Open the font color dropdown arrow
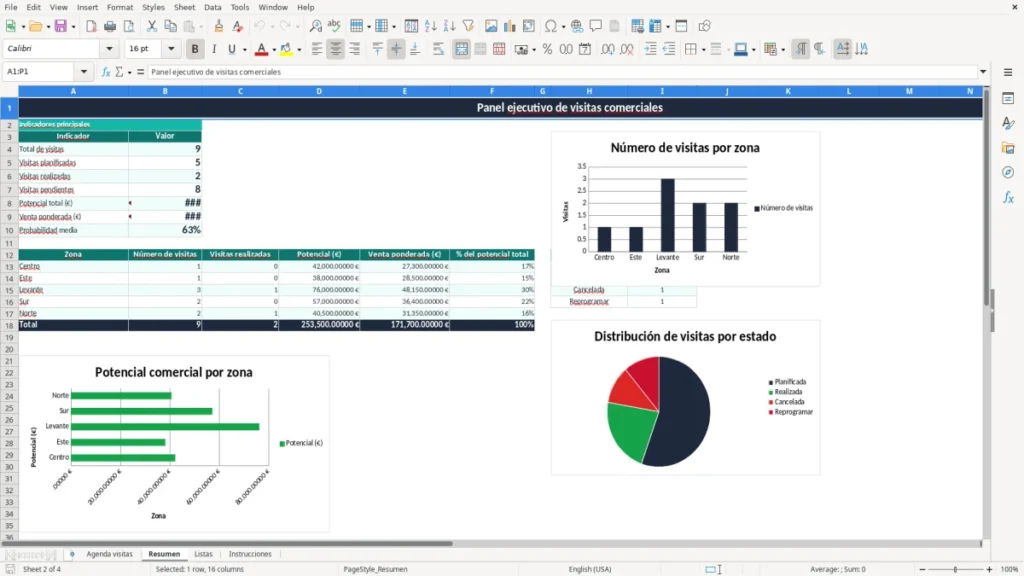The width and height of the screenshot is (1024, 576). coord(274,50)
